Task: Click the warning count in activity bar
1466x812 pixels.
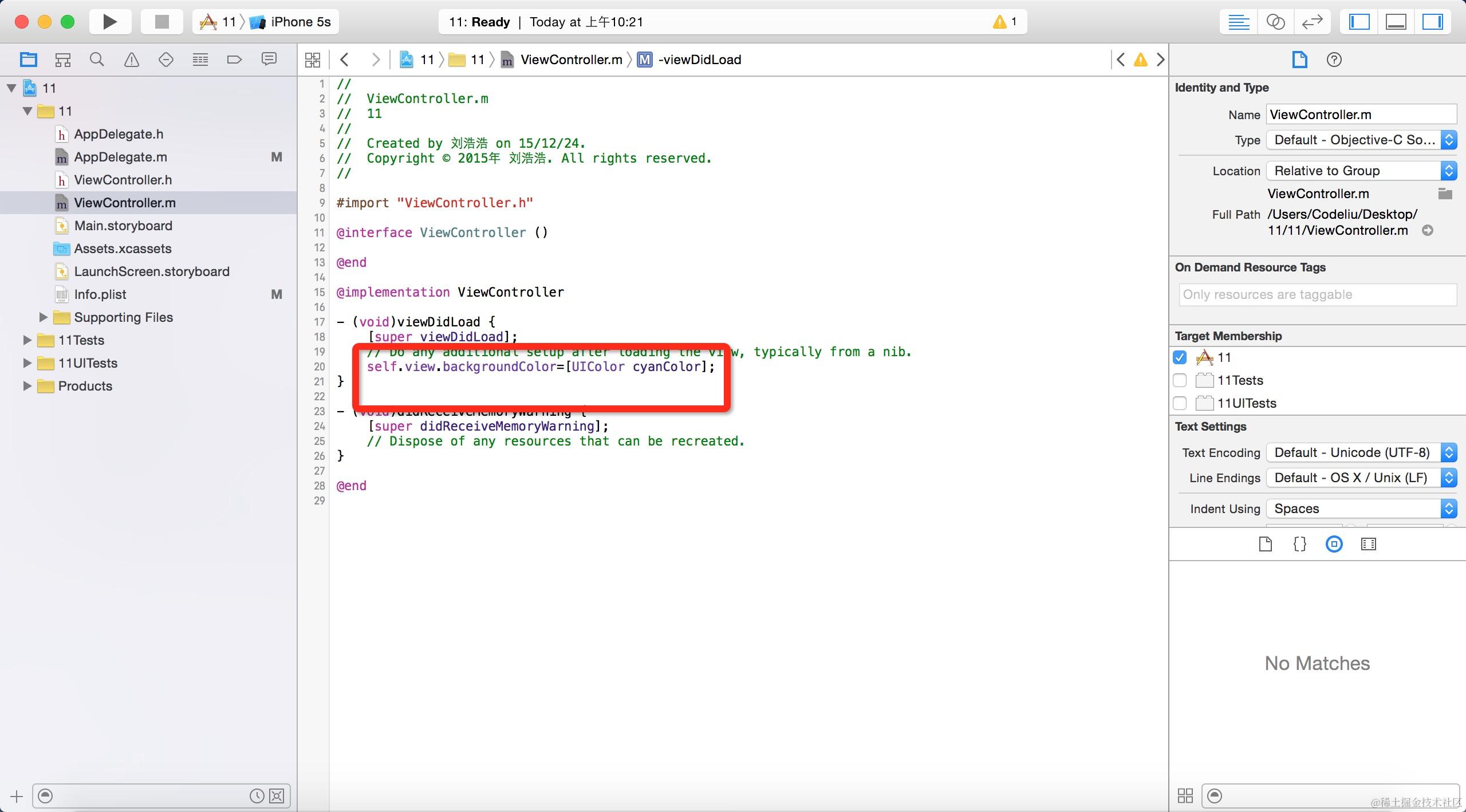Action: (1006, 22)
